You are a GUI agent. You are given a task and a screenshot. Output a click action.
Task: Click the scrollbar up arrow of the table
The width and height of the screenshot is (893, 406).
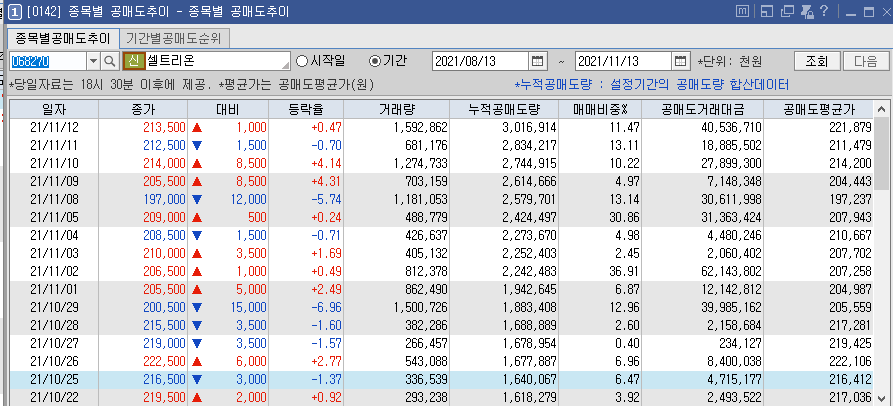881,109
